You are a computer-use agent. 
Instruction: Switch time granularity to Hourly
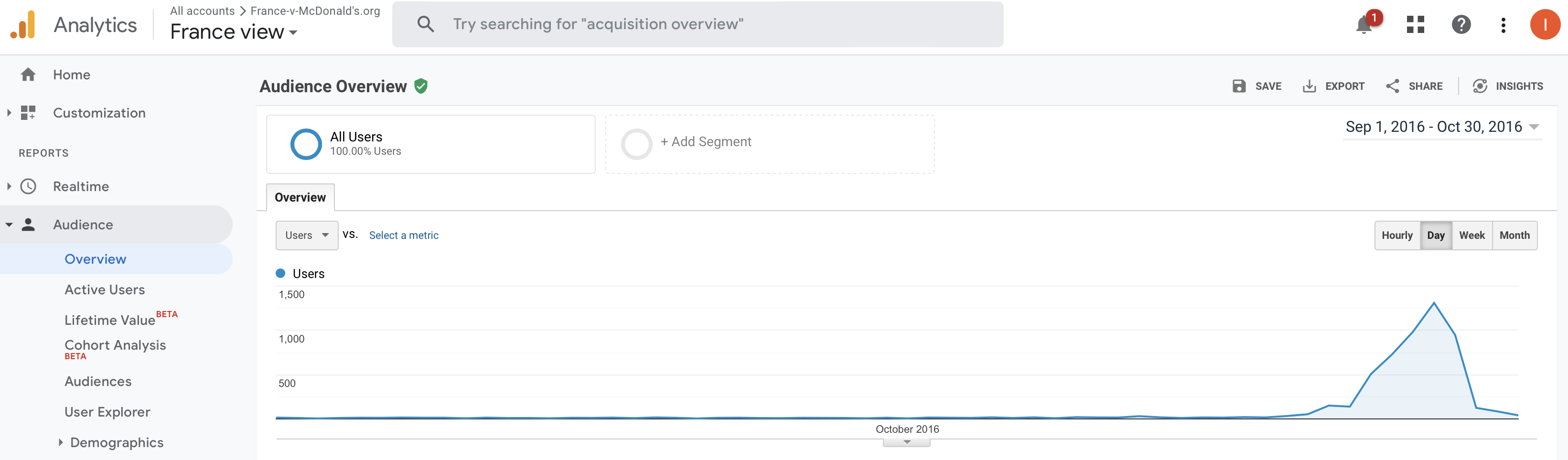coord(1397,235)
